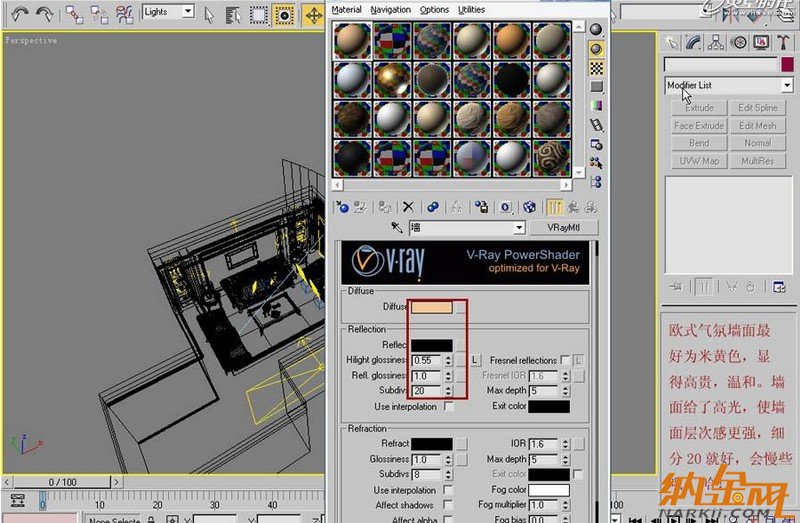The image size is (800, 523).
Task: Click the Undo arrow in main toolbar
Action: pos(19,13)
